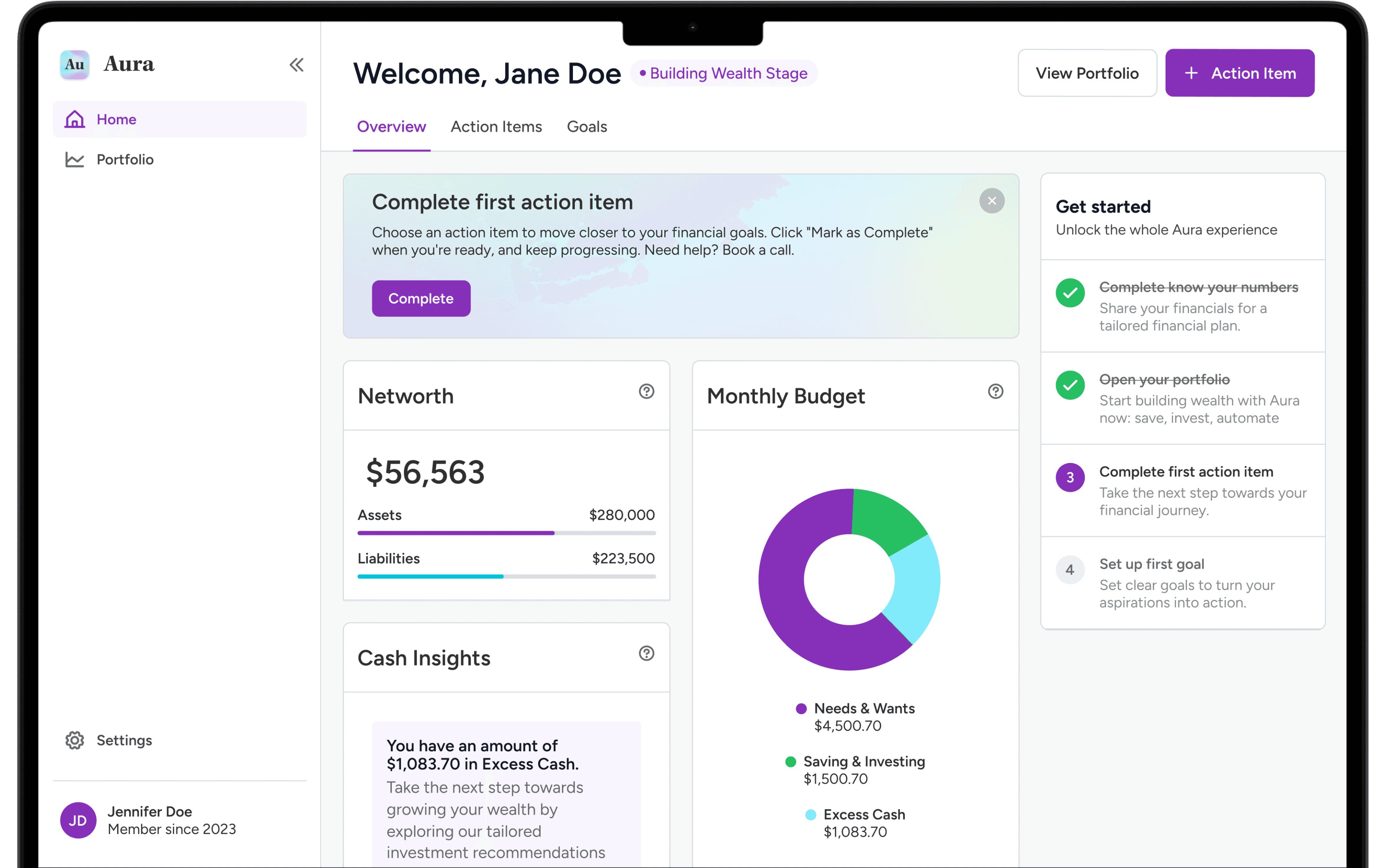Click the Portfolio chart icon in sidebar
1381x868 pixels.
74,159
